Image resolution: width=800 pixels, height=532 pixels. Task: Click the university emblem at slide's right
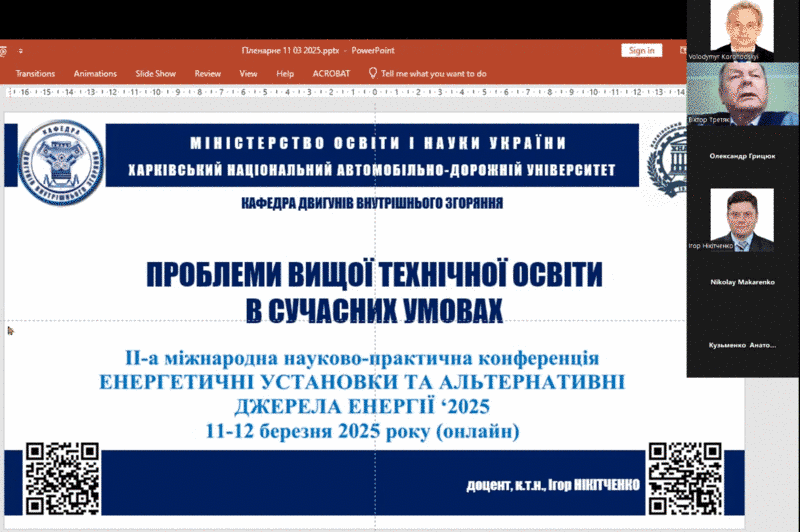667,159
